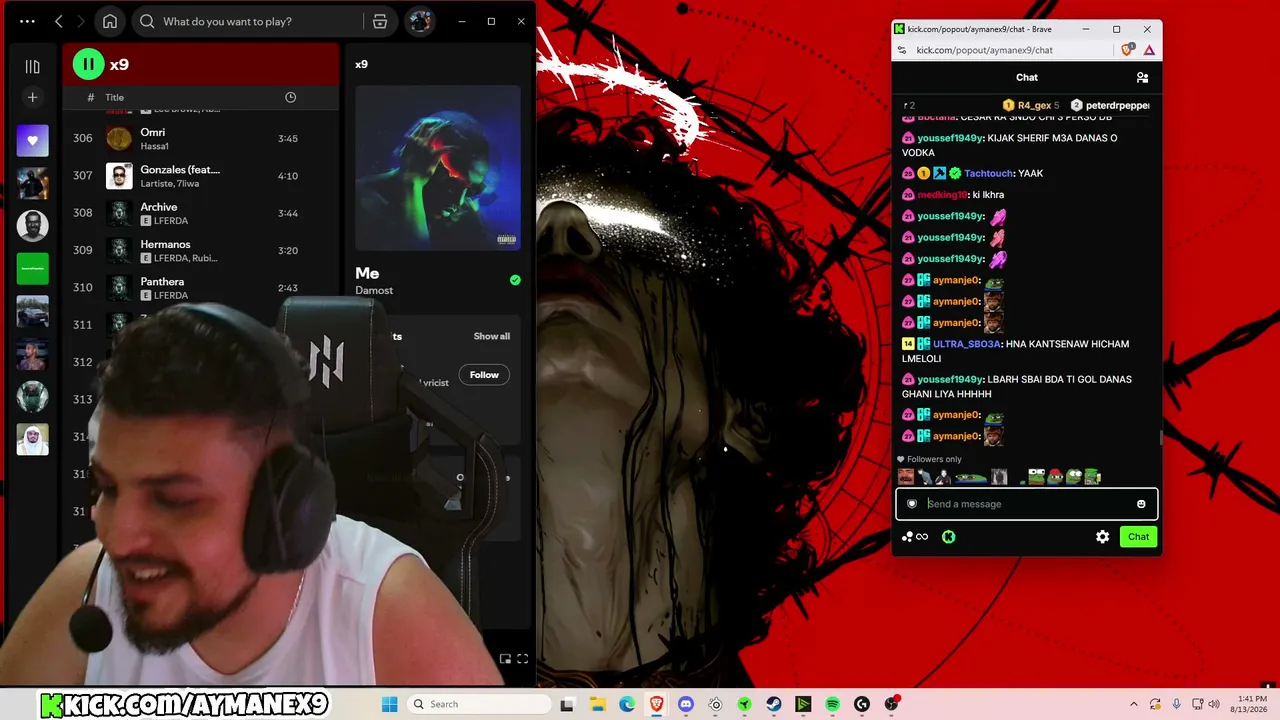Open R4_gex in the gifters leaderboard
Screen dimensions: 1280x720
pos(1030,105)
